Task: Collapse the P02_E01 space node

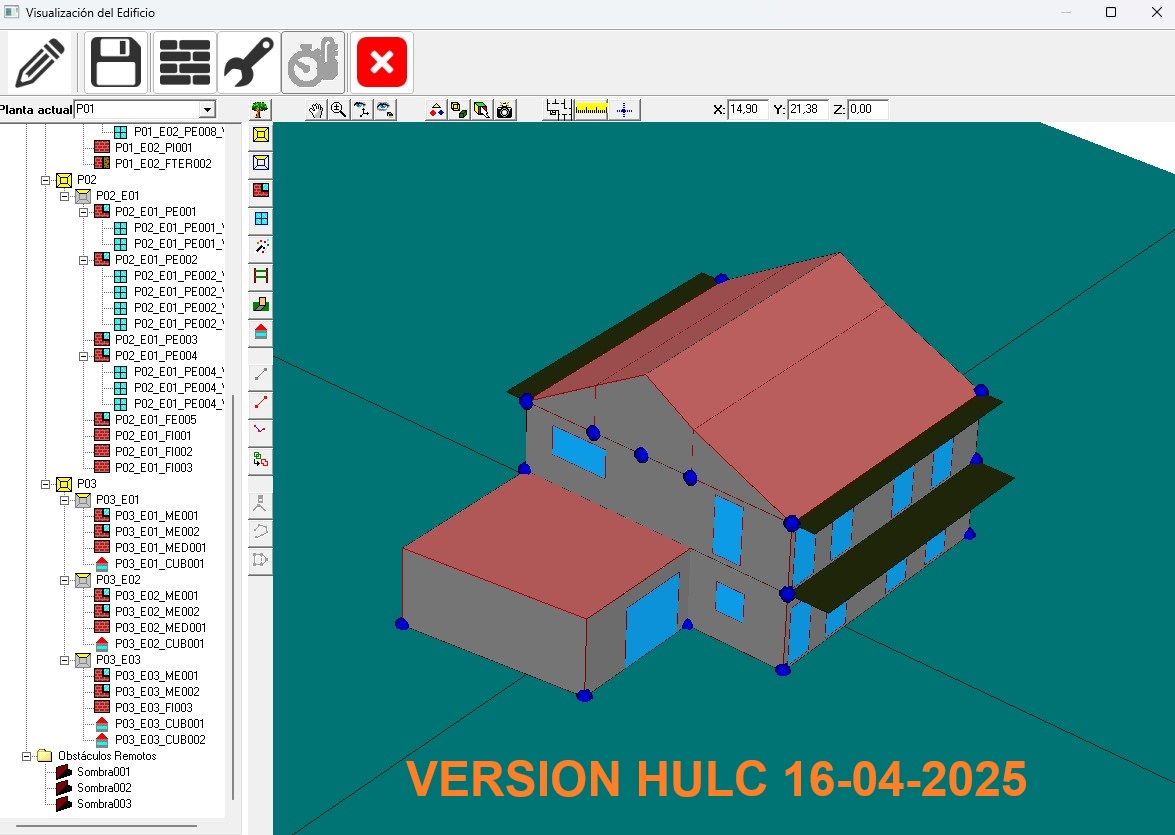Action: click(x=65, y=196)
